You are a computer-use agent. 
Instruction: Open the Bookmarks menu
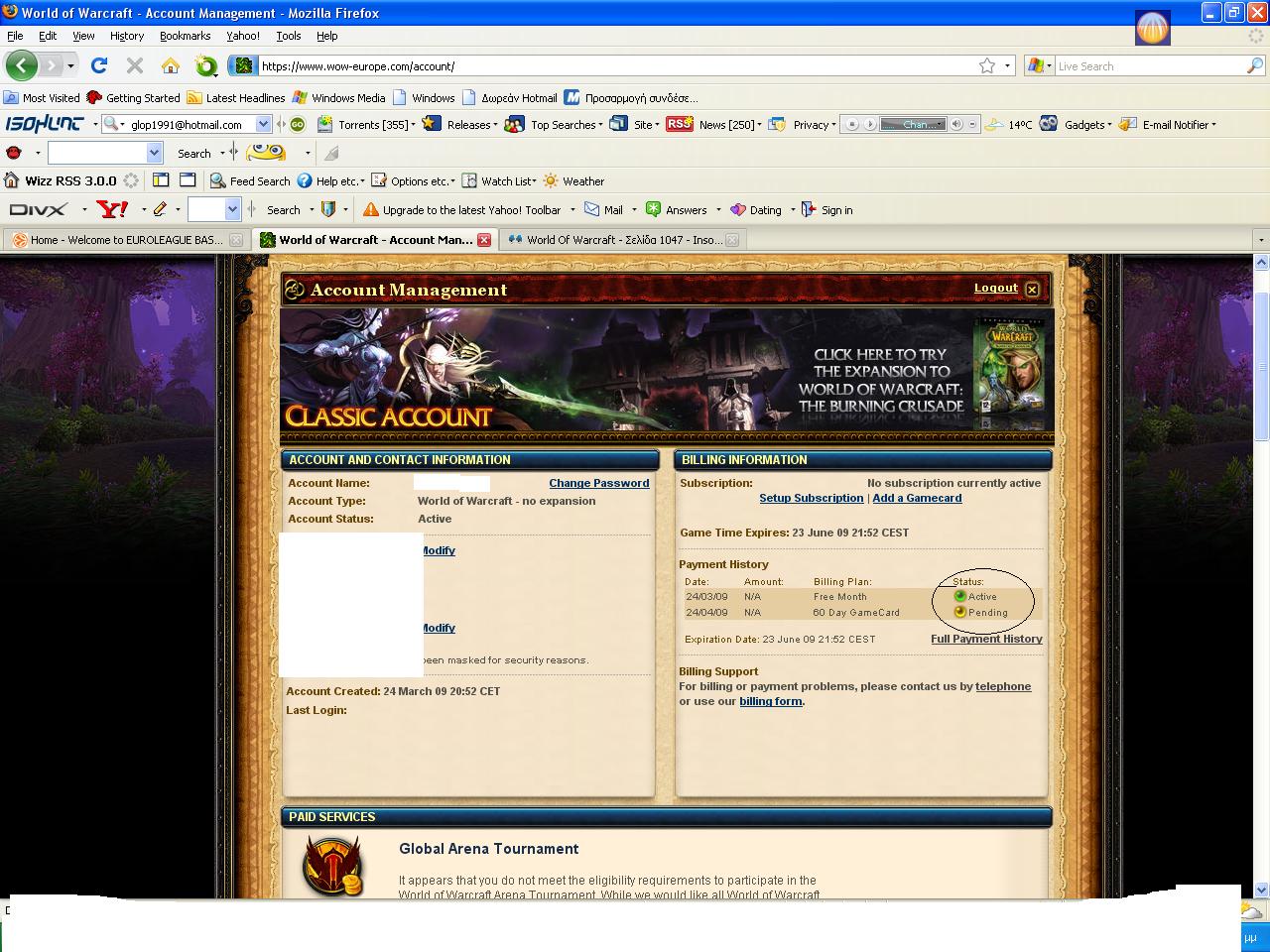tap(186, 35)
